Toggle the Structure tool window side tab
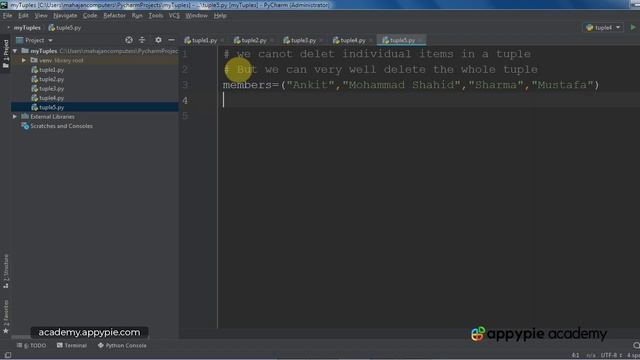 coord(6,271)
